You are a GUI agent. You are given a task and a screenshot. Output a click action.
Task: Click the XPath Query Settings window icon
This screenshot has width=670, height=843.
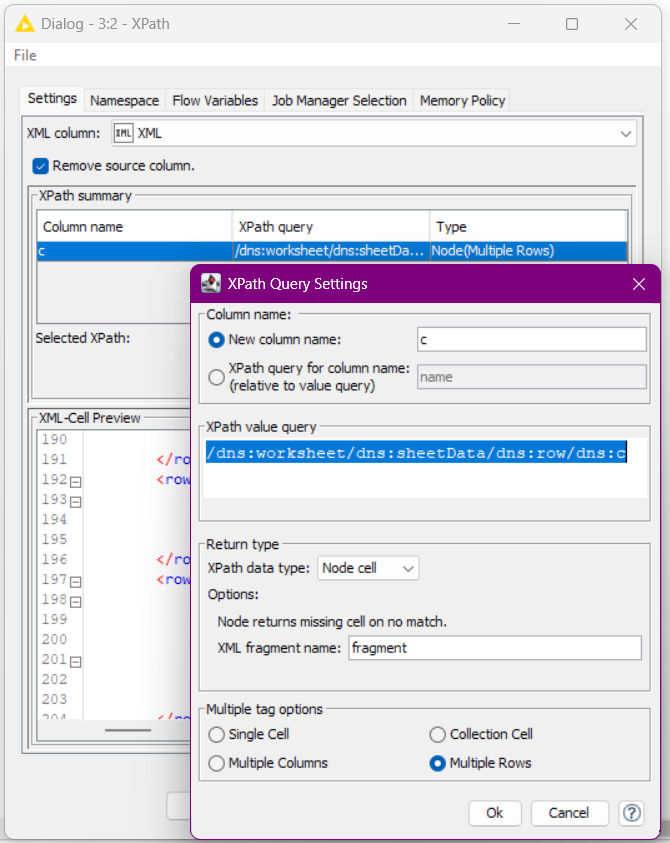(211, 283)
